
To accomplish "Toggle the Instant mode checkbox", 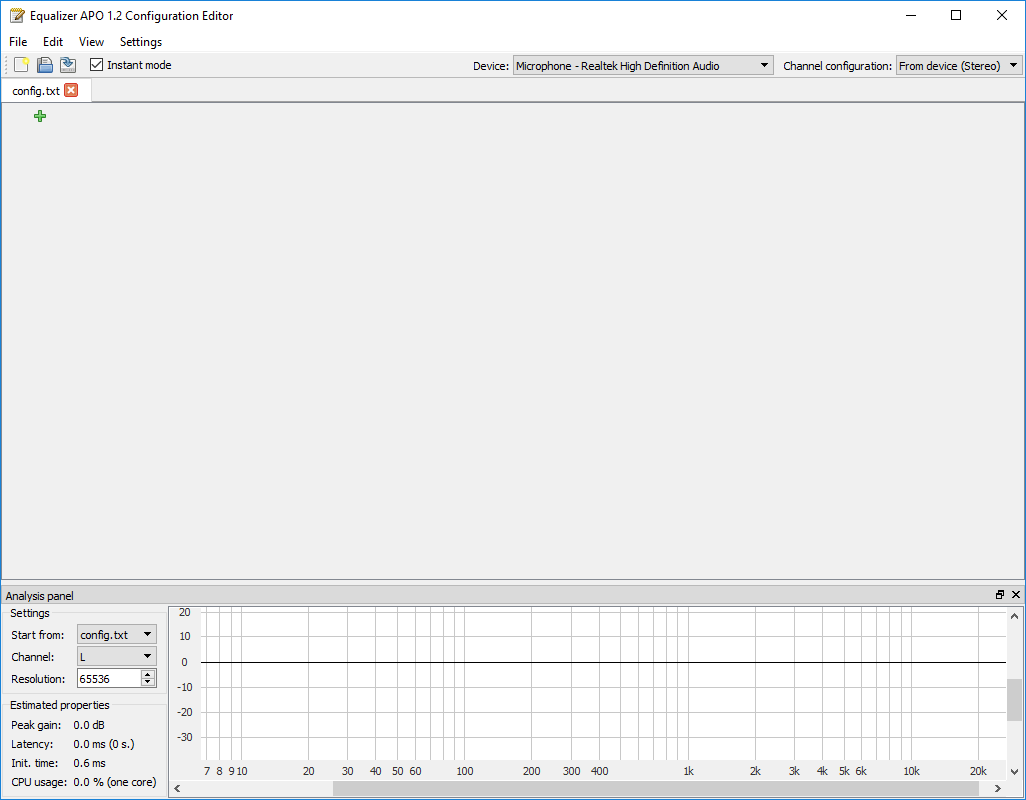I will [96, 65].
